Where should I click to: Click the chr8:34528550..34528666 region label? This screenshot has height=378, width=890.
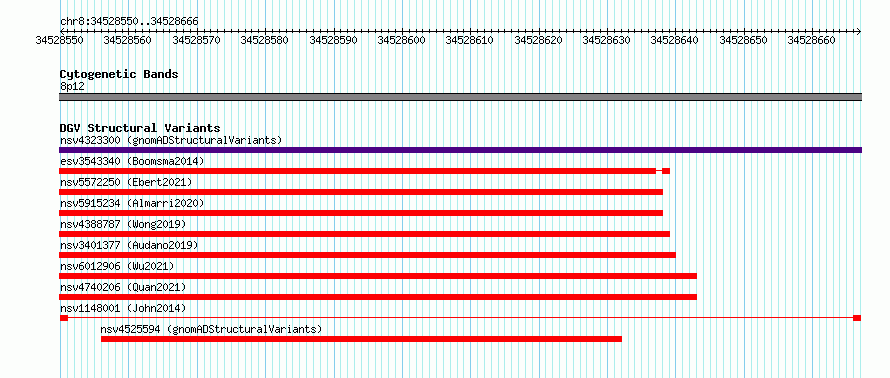coord(129,22)
